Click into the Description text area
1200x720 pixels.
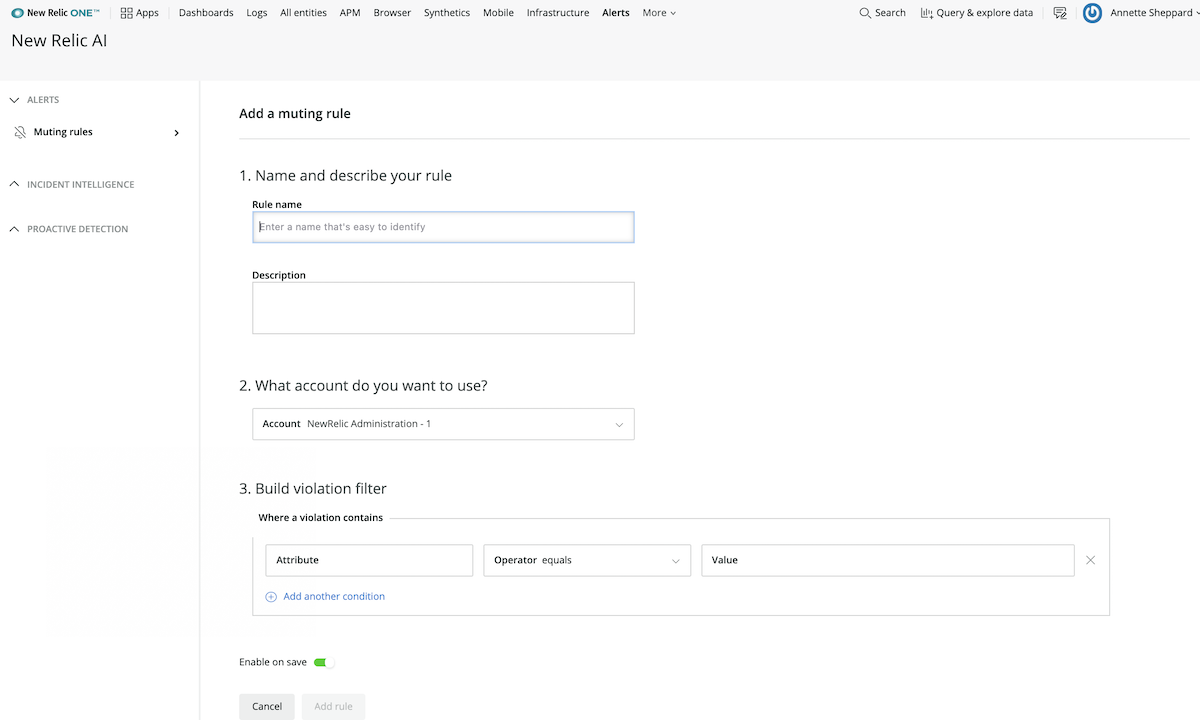(x=443, y=308)
